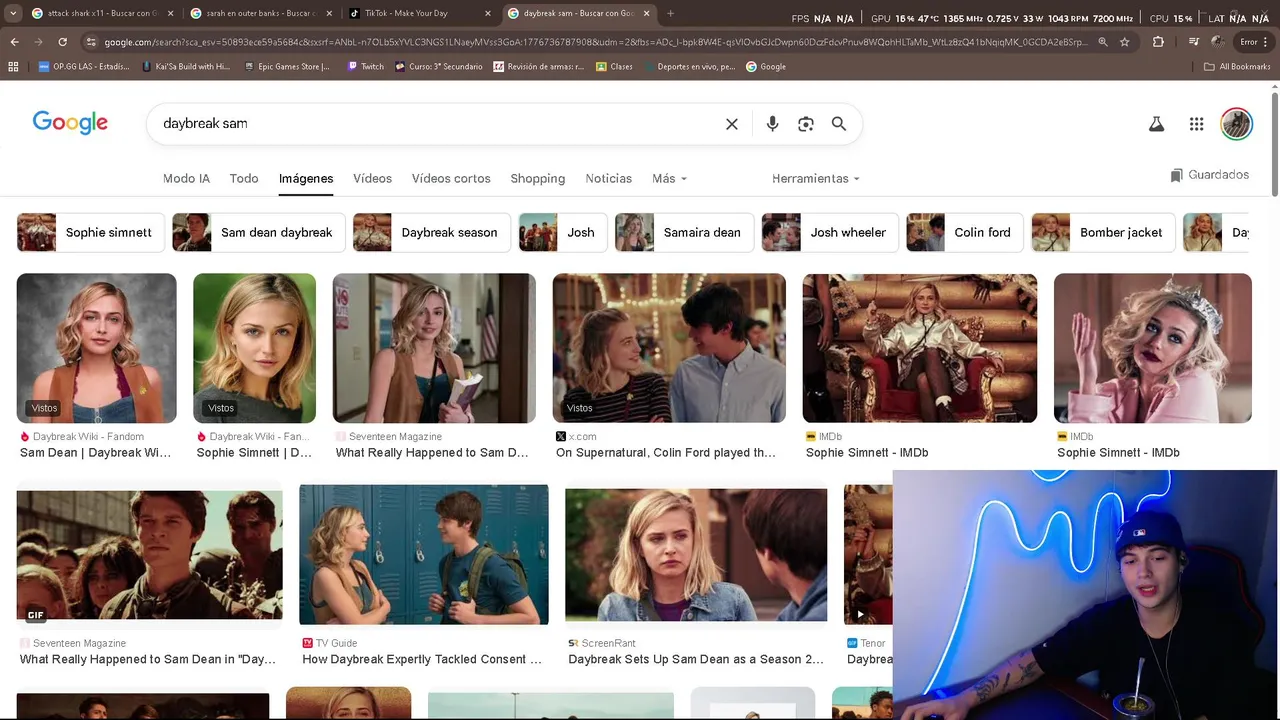Open the IMDb throne chair image thumbnail

[x=919, y=348]
